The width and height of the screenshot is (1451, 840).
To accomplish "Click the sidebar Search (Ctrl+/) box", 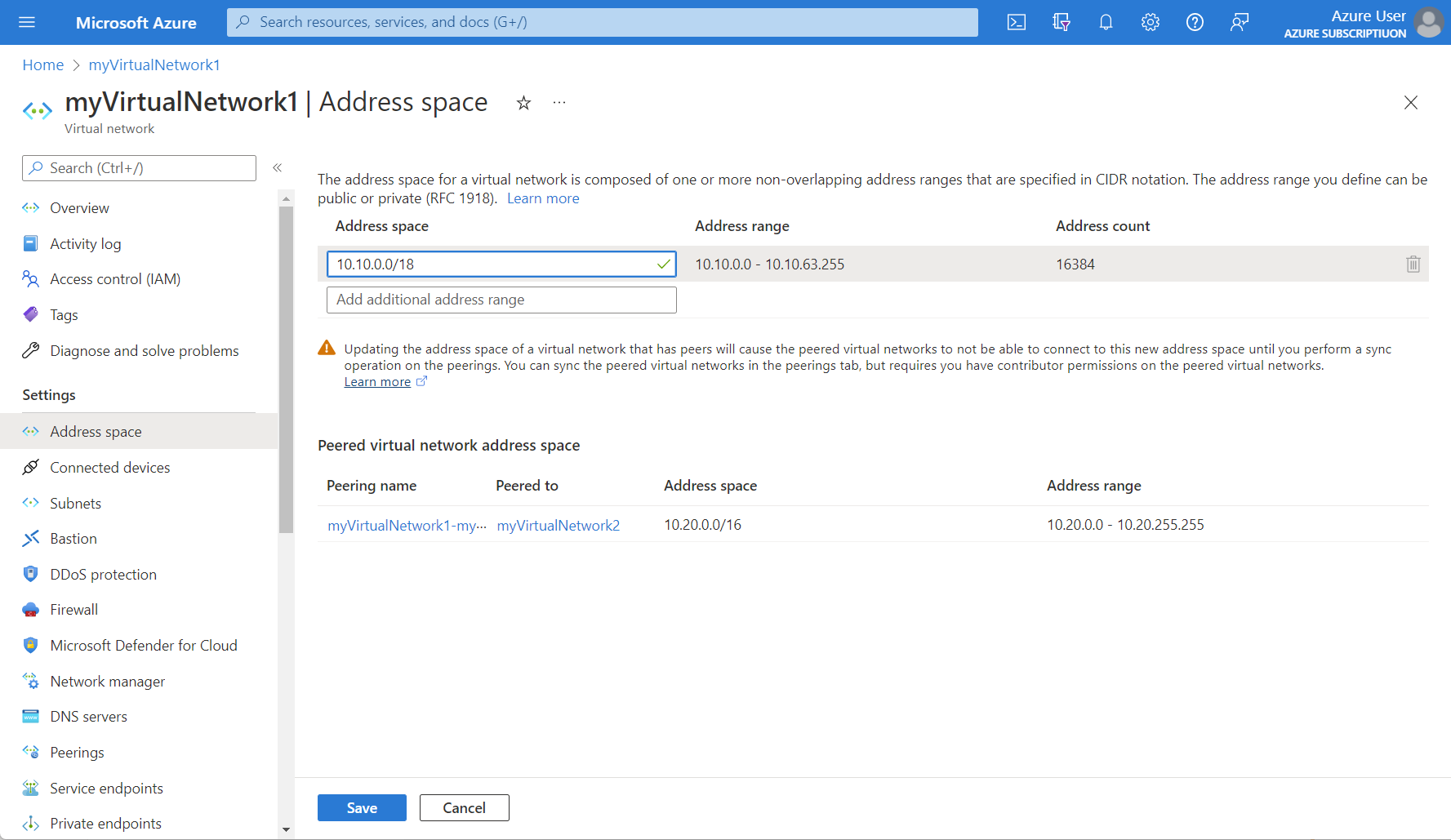I will 139,168.
